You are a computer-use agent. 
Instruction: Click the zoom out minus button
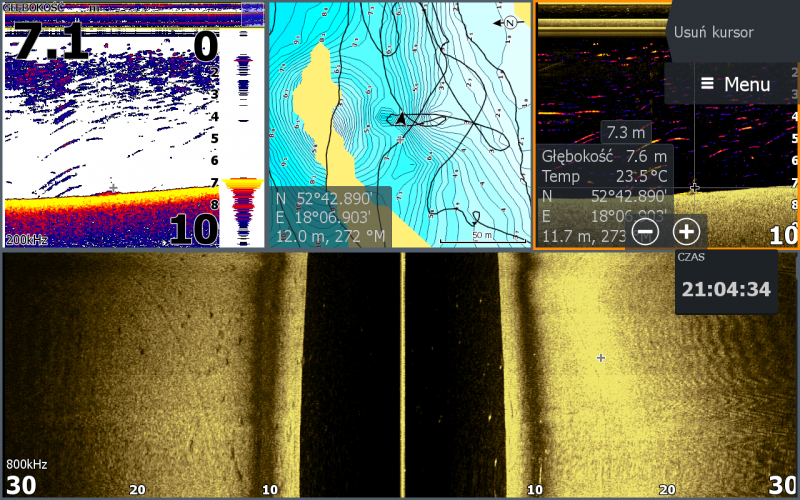coord(646,232)
